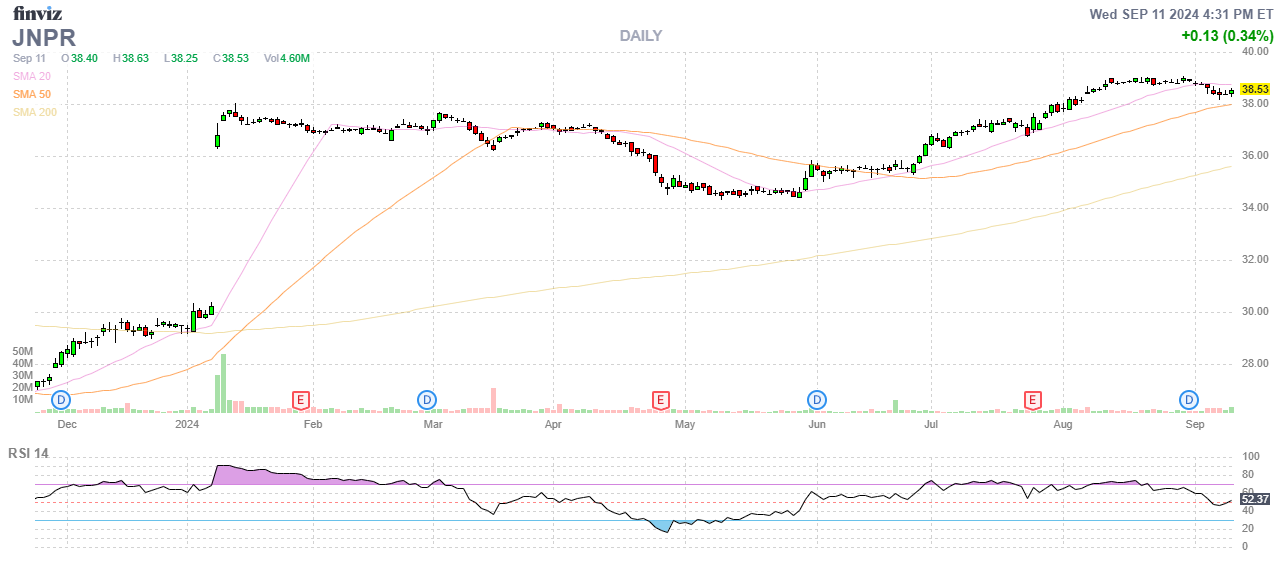Click the SMA 20 legend label
The width and height of the screenshot is (1287, 562).
[x=31, y=76]
